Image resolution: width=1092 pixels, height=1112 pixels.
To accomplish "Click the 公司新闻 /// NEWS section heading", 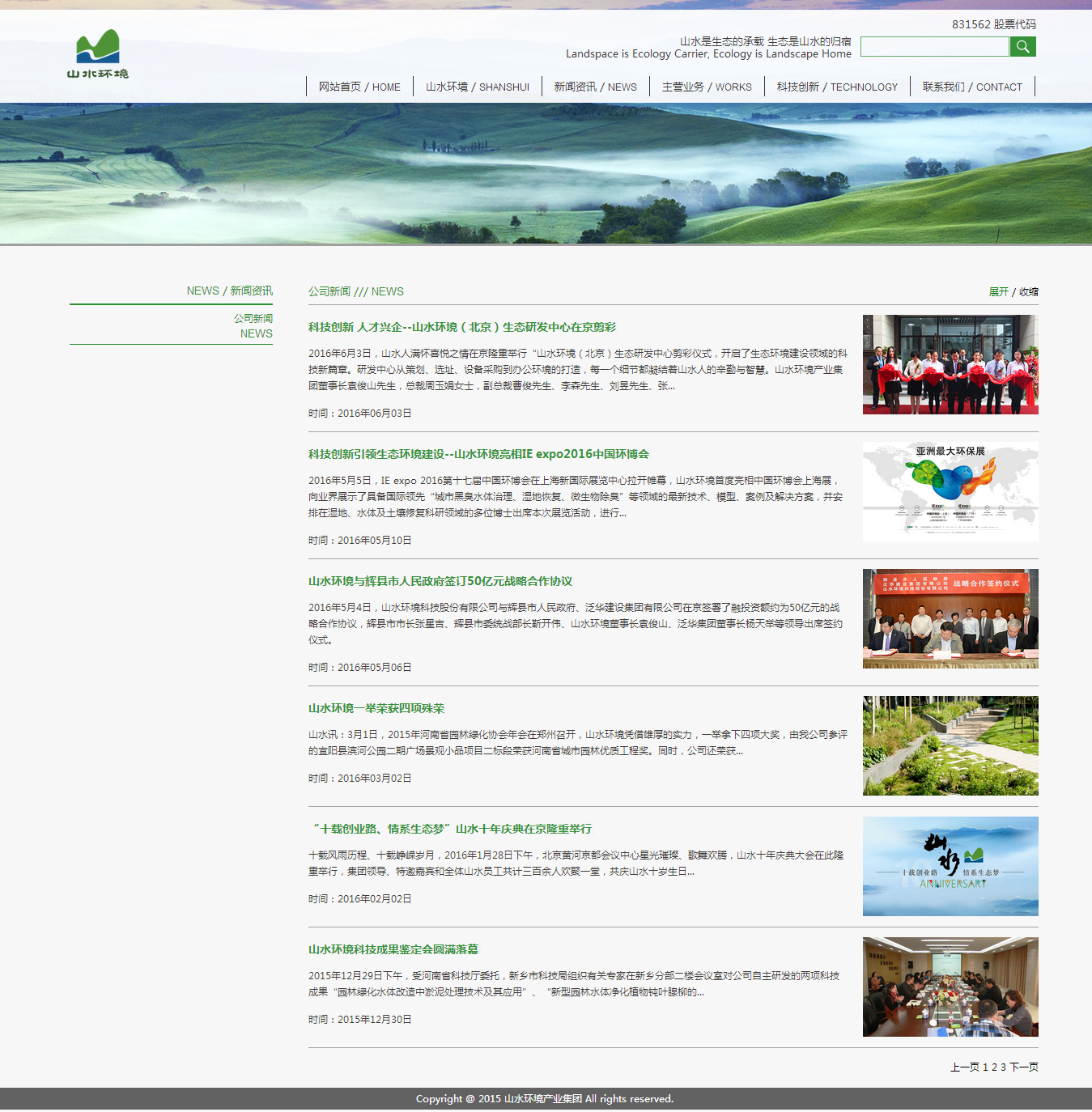I will point(355,291).
